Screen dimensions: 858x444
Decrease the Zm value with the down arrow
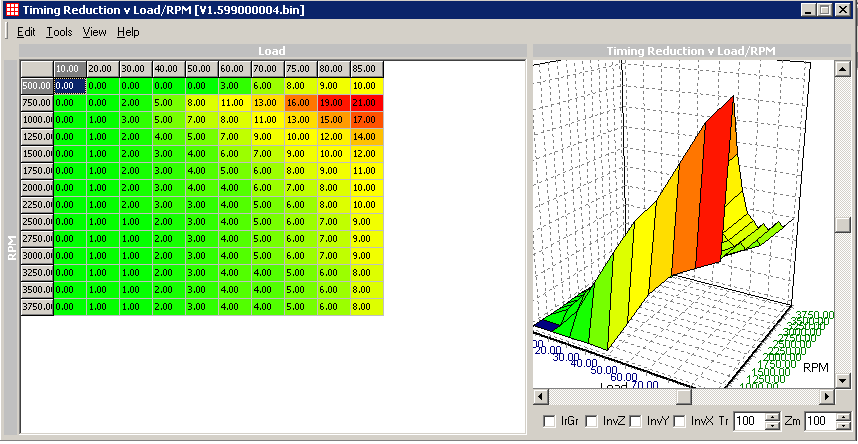[x=842, y=427]
